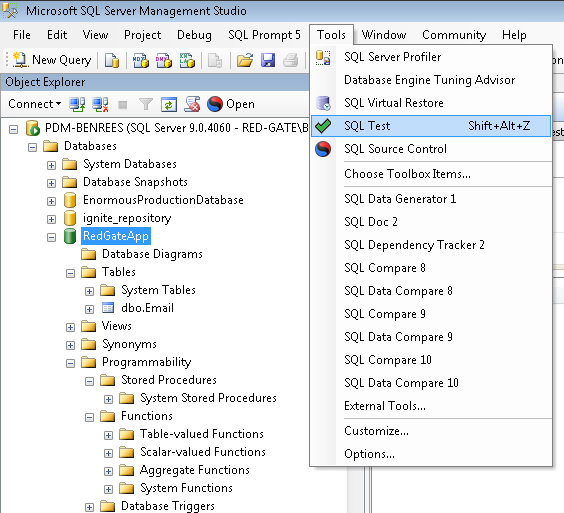Click the Analysis Services MDX Query icon

pos(141,60)
